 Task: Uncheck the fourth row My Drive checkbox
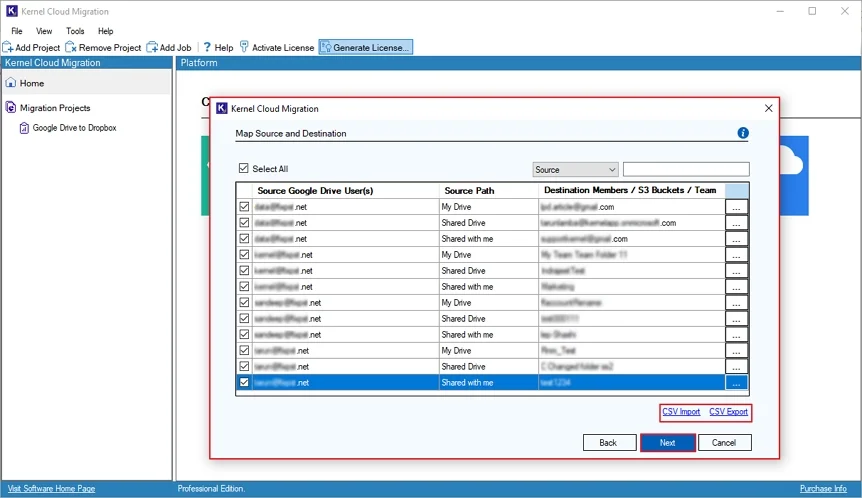(x=244, y=254)
